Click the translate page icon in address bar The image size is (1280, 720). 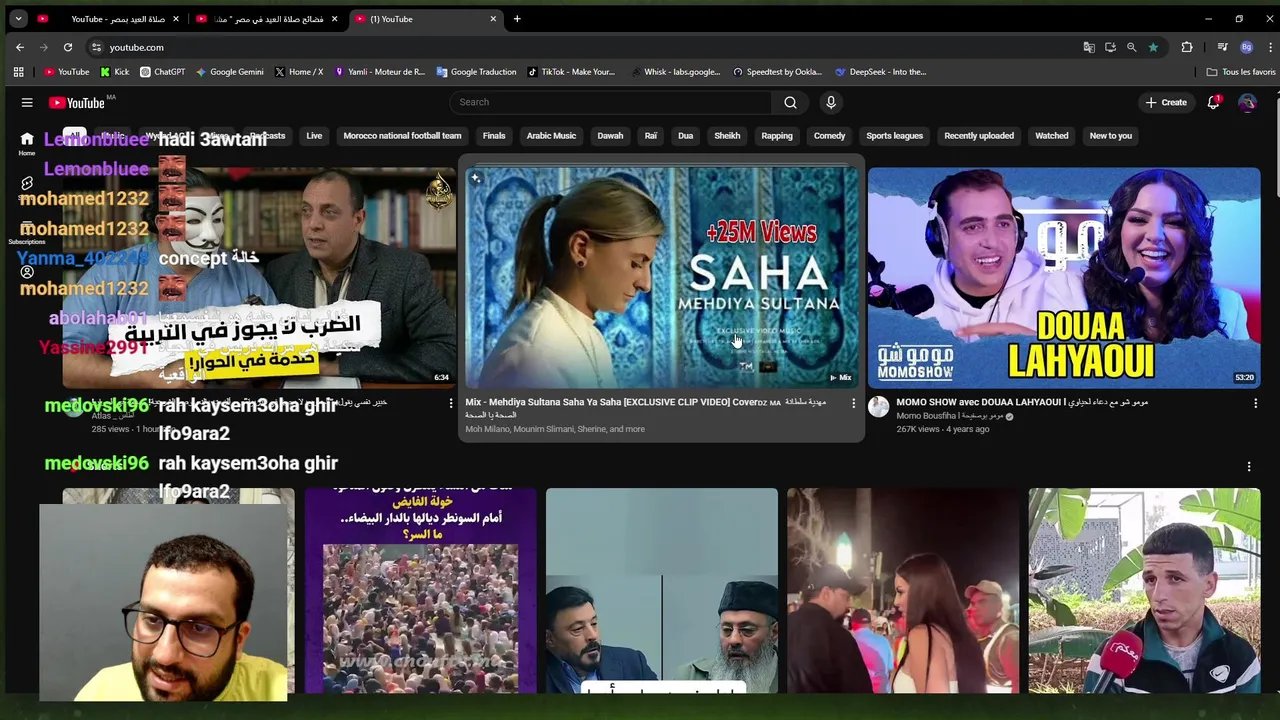1089,47
